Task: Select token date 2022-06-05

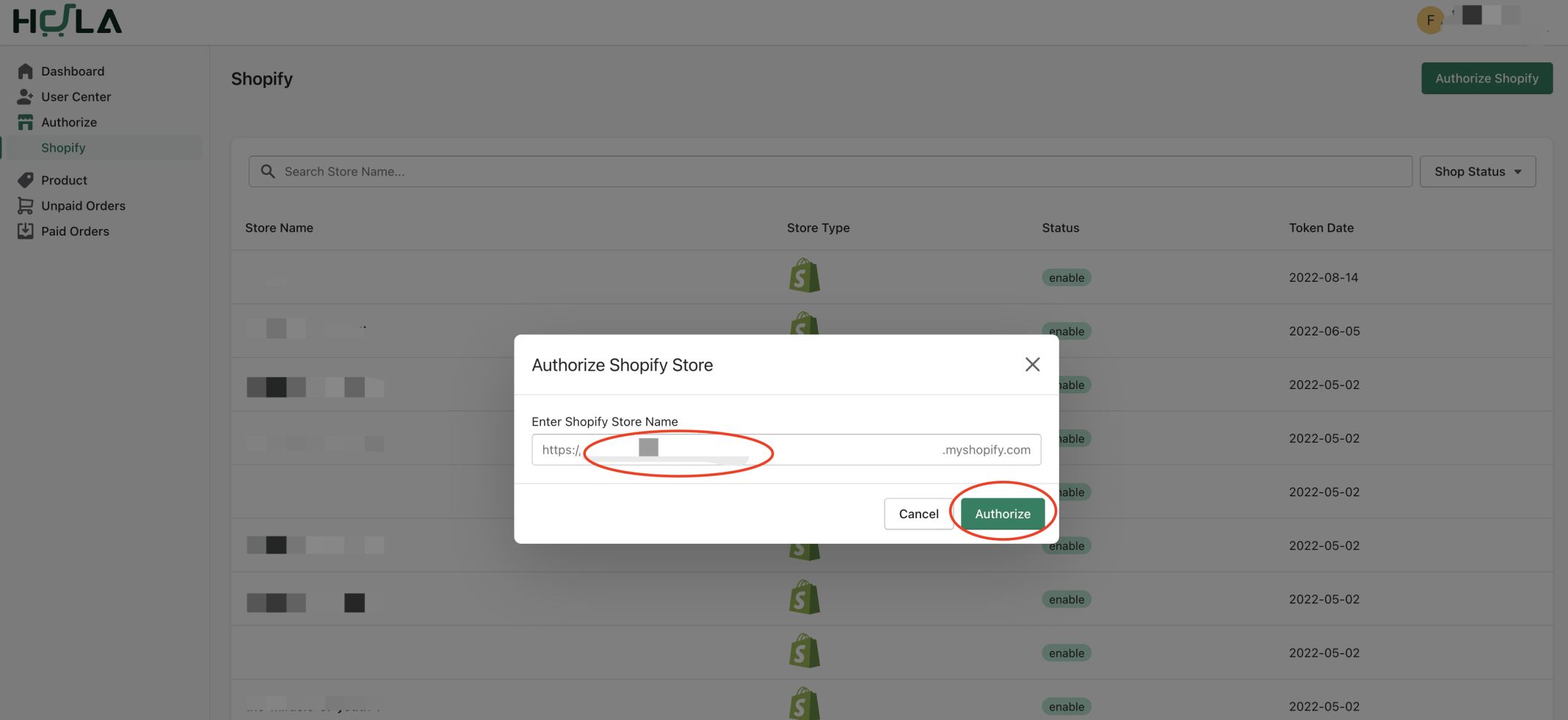Action: pyautogui.click(x=1324, y=332)
